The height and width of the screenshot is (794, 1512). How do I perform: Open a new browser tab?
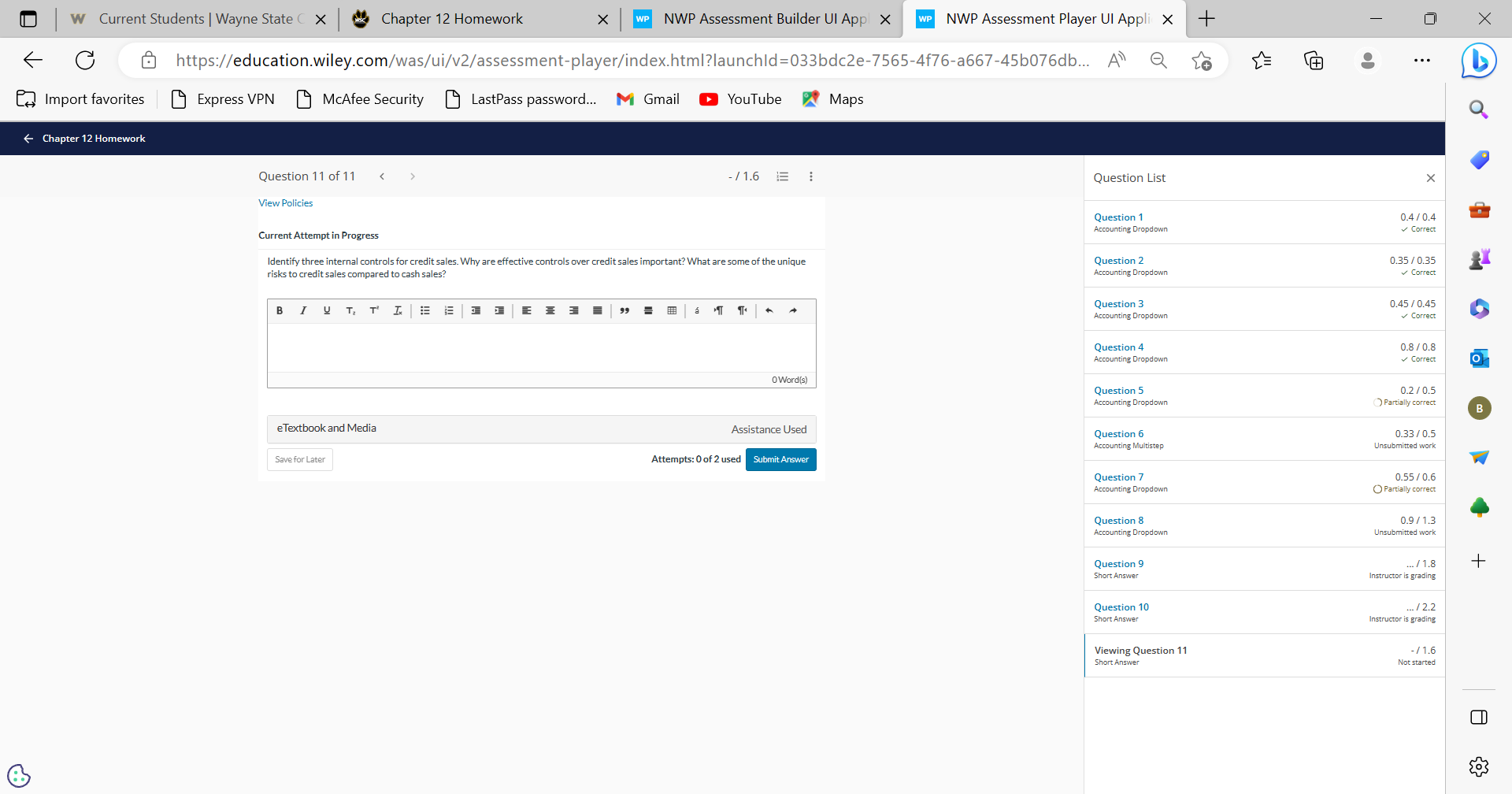(1206, 19)
